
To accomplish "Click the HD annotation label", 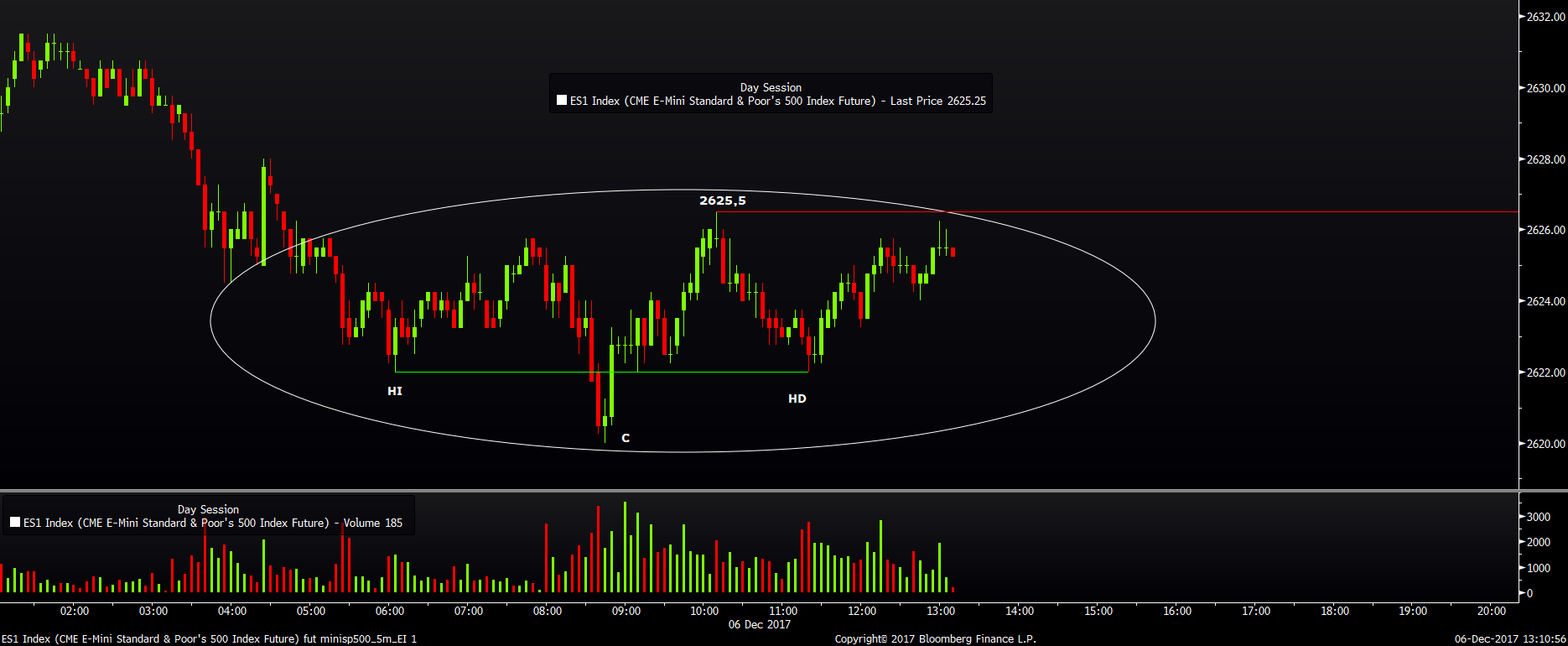I will (797, 399).
